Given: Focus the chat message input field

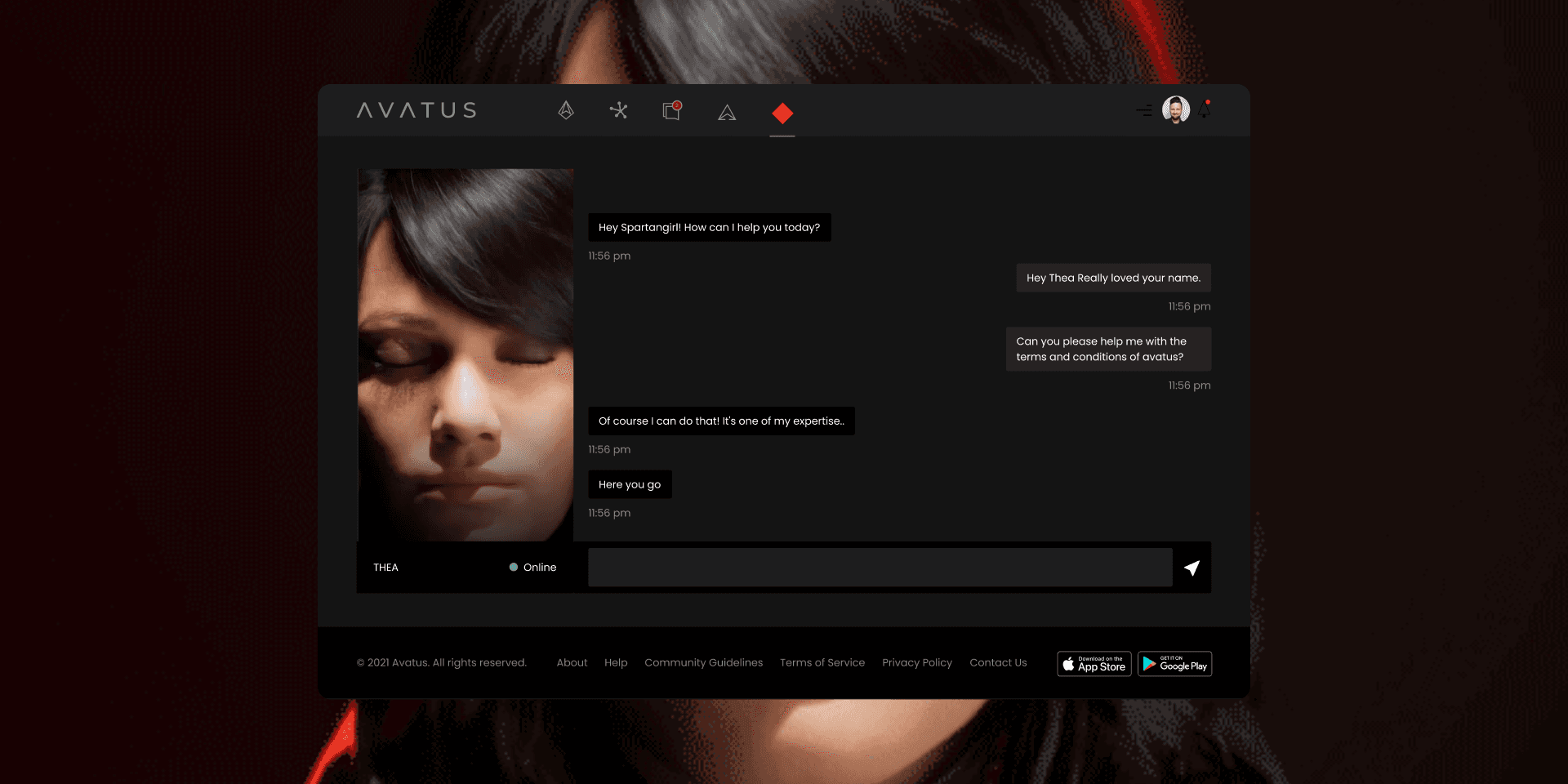Looking at the screenshot, I should [880, 568].
